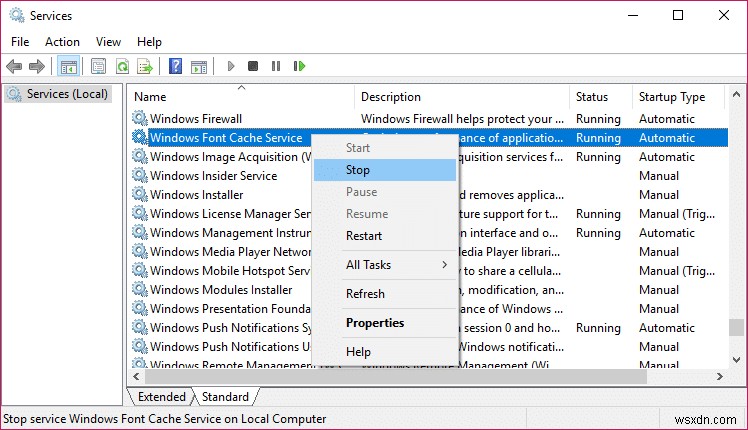Screen dimensions: 748x430
Task: Toggle the Show/Hide Console Tree icon
Action: click(x=68, y=66)
